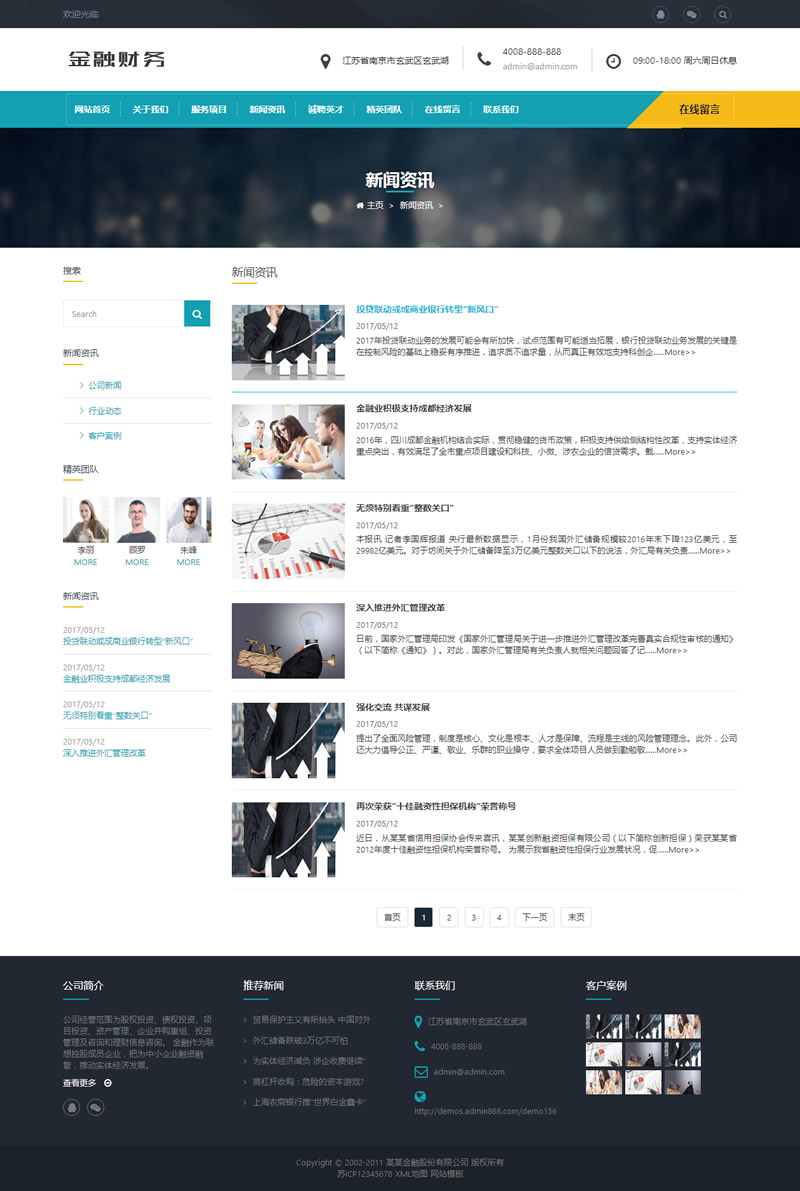Click 李丽's MORE link under 精英团队
The height and width of the screenshot is (1191, 800).
(85, 562)
